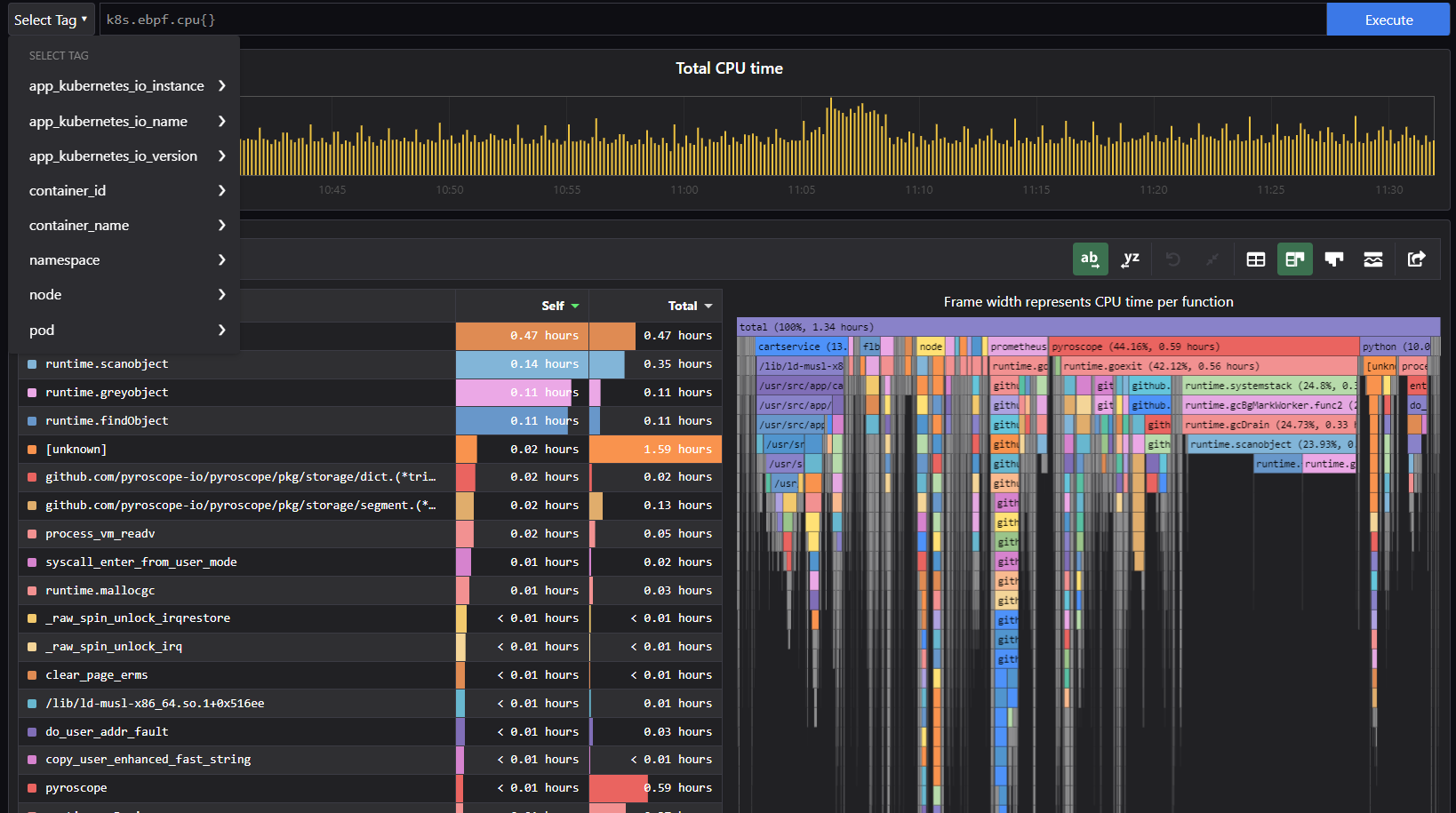
Task: Click the pink runtime.greyobject color swatch
Action: [x=32, y=393]
